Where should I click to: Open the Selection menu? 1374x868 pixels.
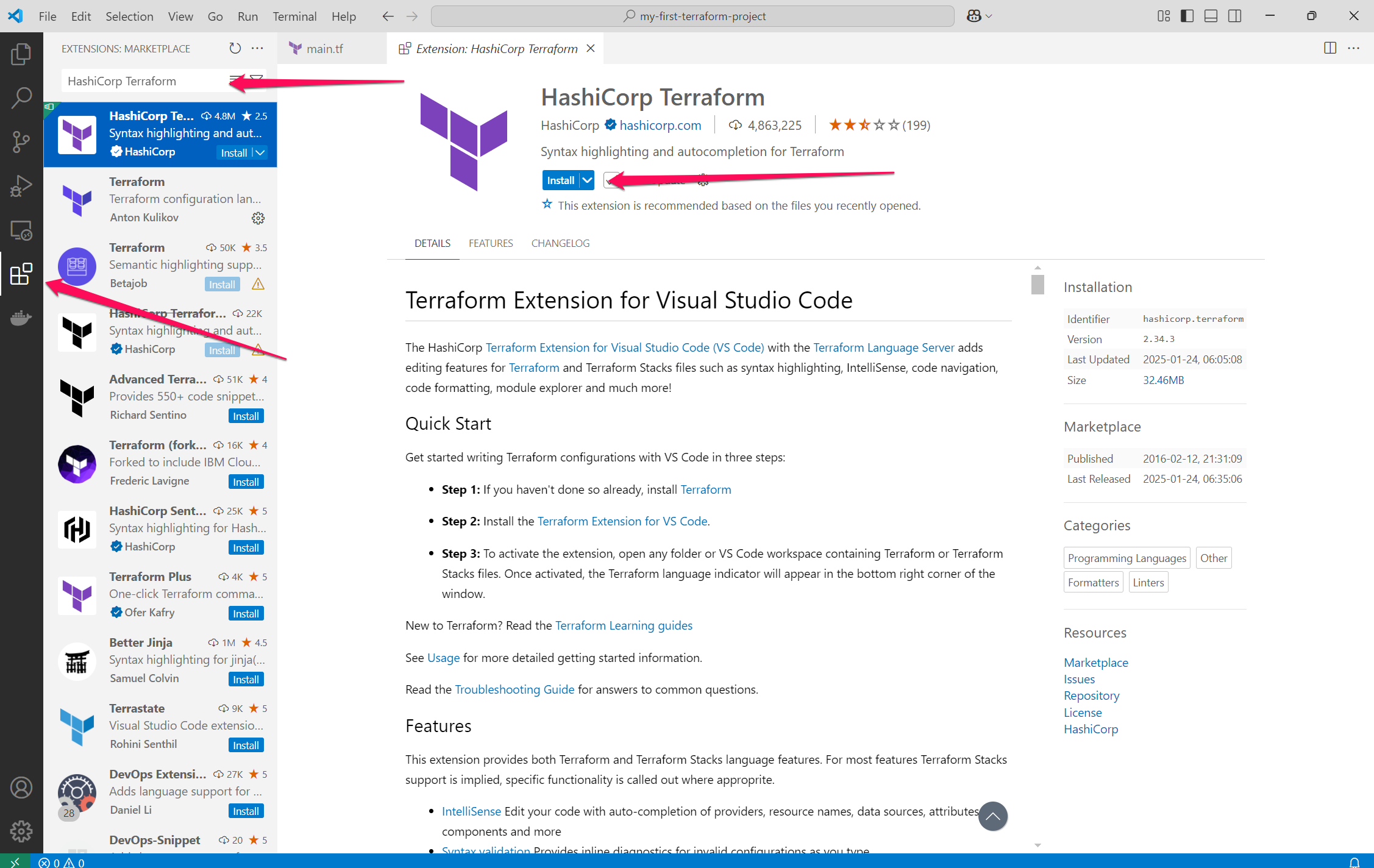129,16
